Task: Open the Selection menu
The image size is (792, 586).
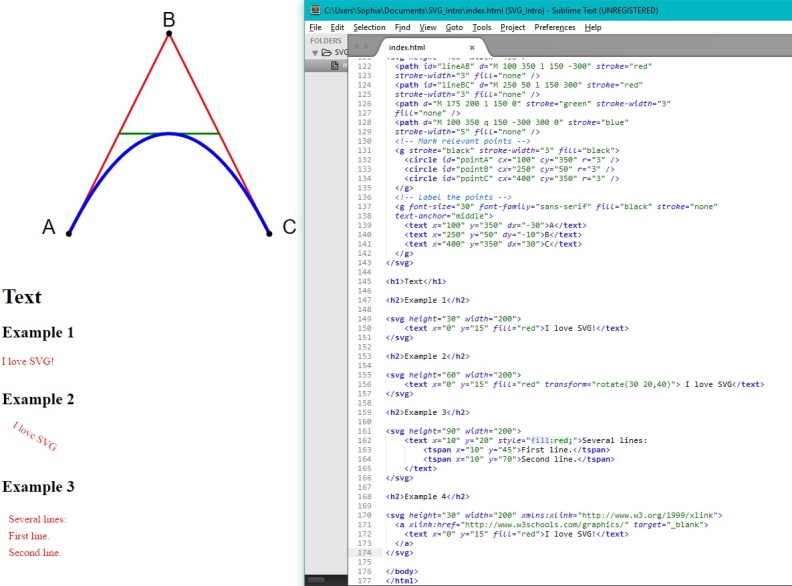Action: click(369, 27)
